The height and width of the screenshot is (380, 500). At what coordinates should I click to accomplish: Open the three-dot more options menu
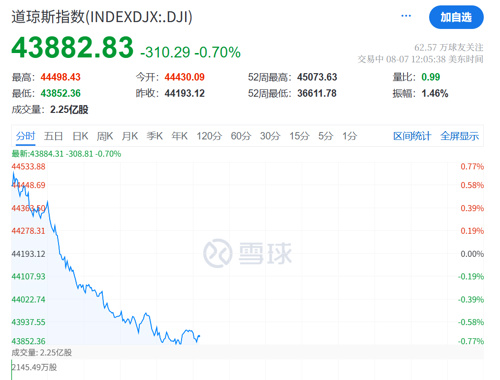click(x=406, y=16)
